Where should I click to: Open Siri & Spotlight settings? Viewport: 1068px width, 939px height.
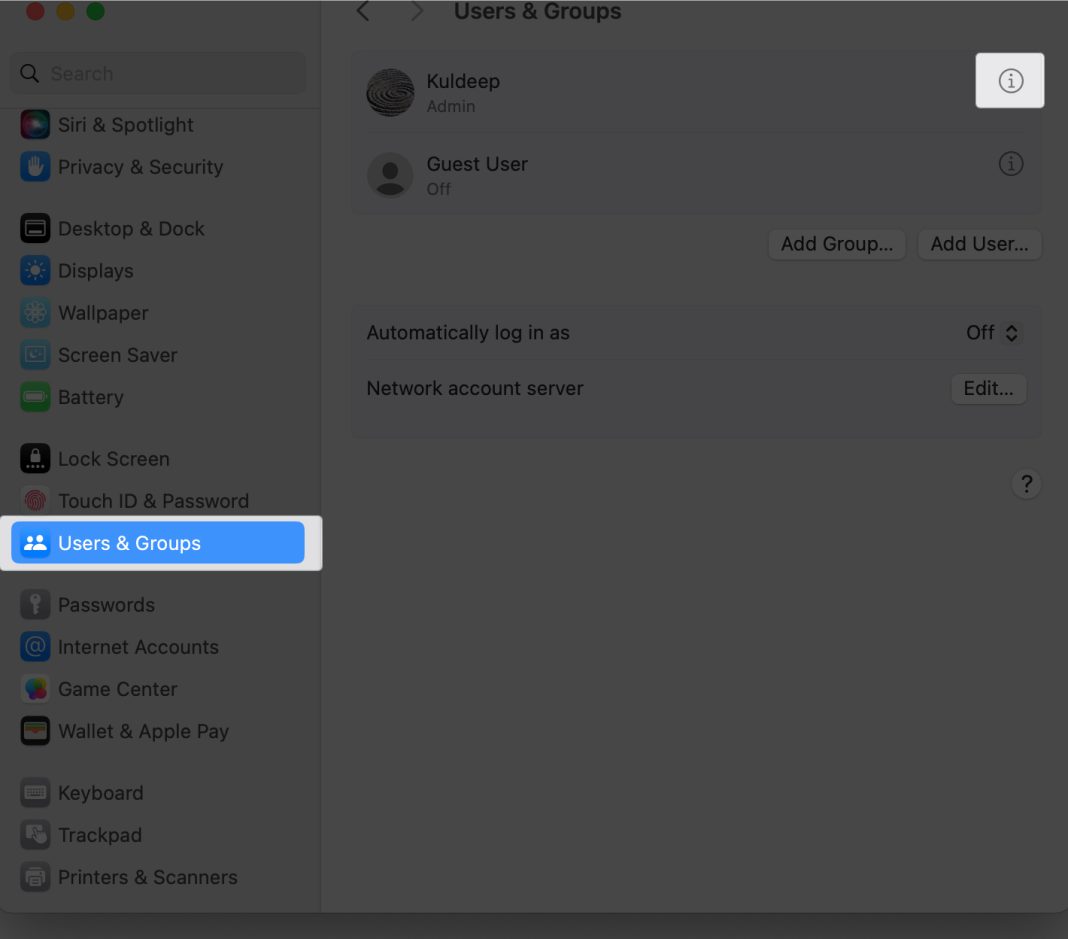125,125
